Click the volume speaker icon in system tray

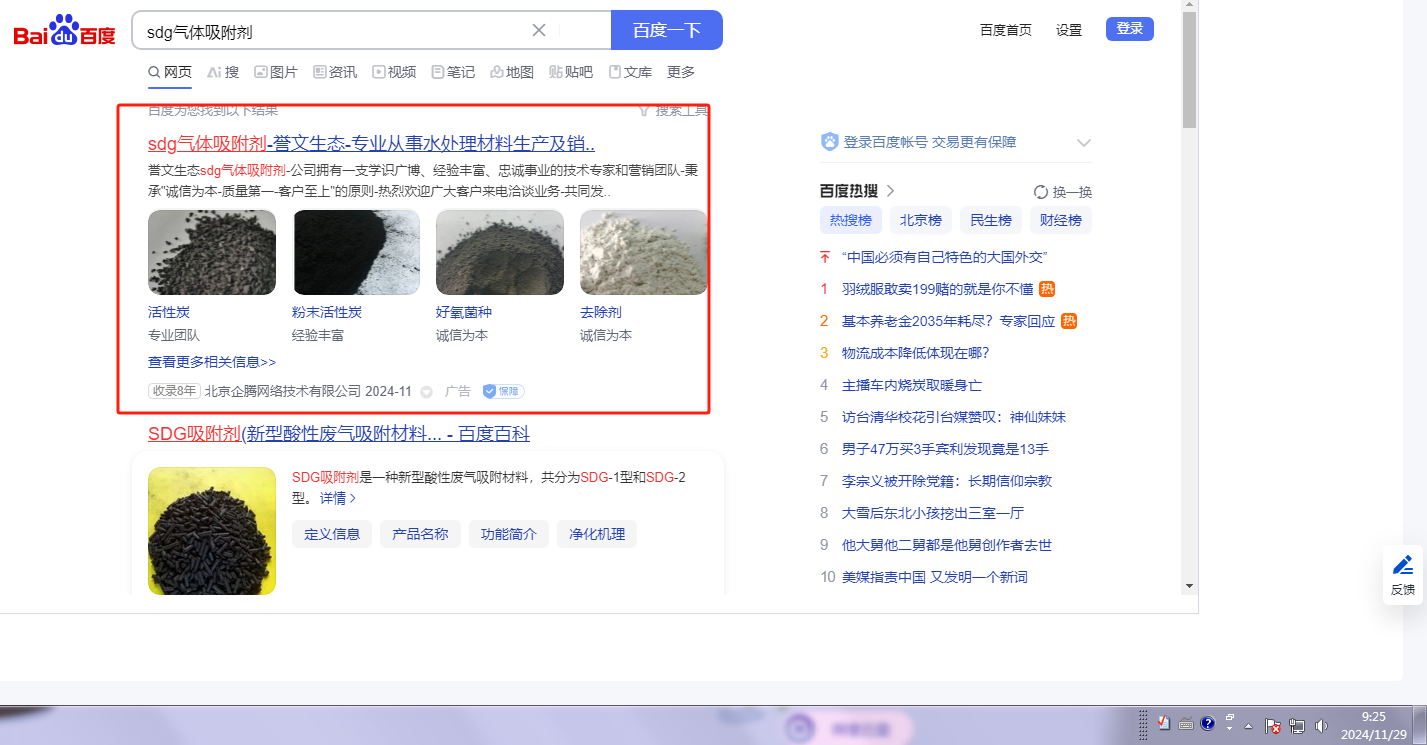coord(1321,725)
